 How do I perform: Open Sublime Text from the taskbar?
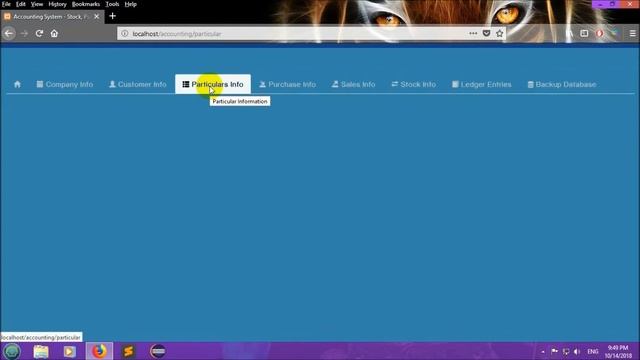pyautogui.click(x=128, y=351)
